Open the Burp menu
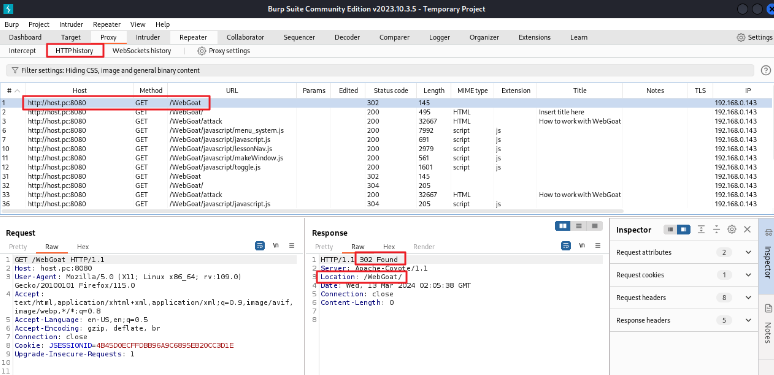The width and height of the screenshot is (774, 375). tap(11, 24)
